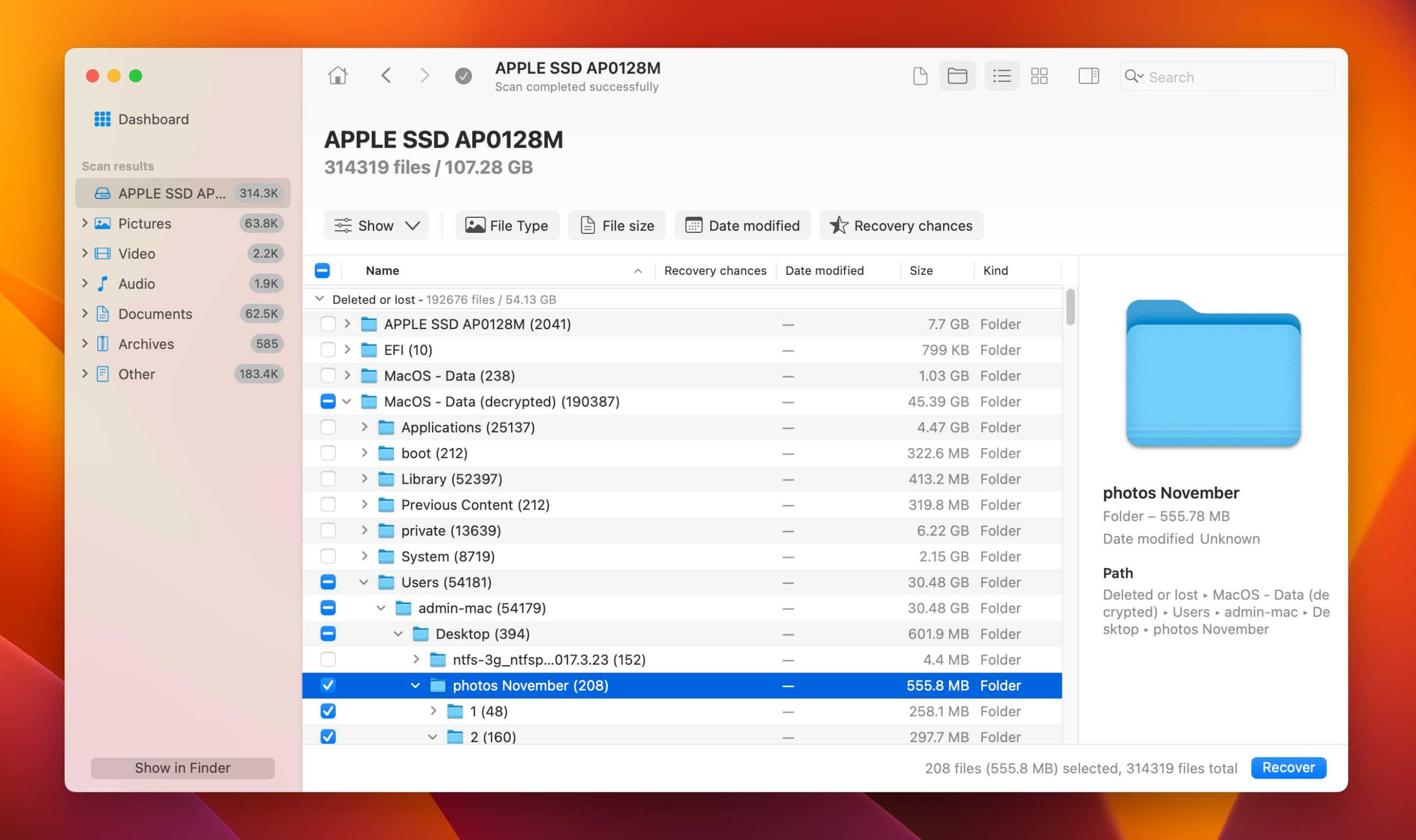Click the APPLE SSD drive icon in sidebar
1416x840 pixels.
[102, 194]
